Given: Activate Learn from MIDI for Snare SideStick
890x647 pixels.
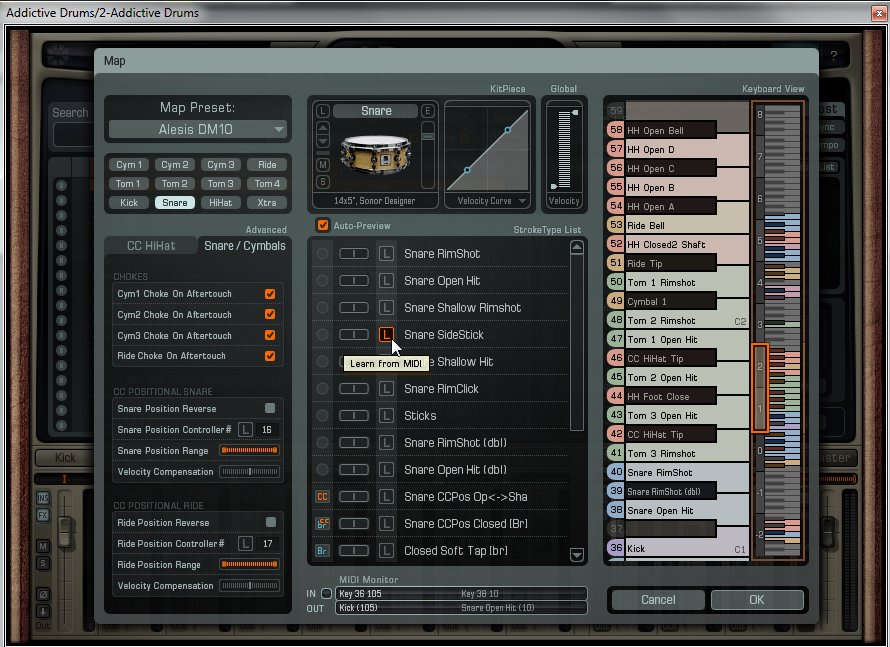Looking at the screenshot, I should (x=387, y=335).
